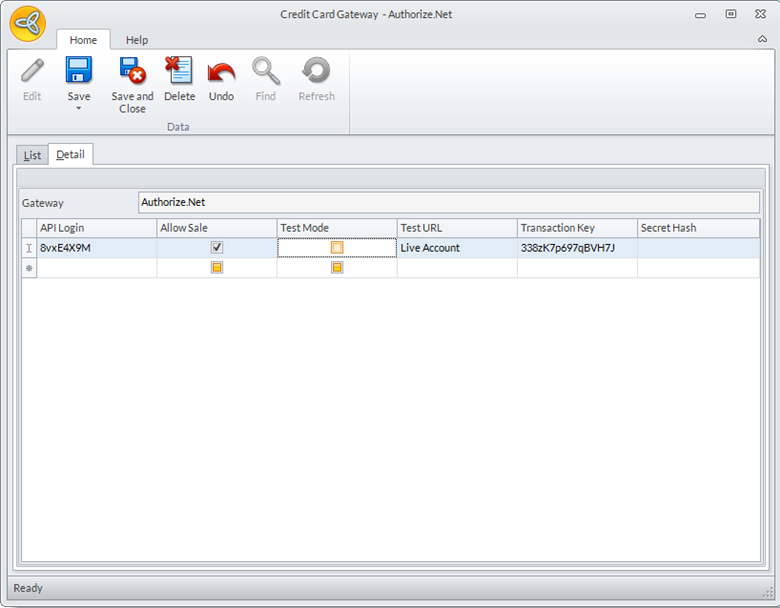
Task: Click the Edit pencil icon
Action: coord(32,72)
